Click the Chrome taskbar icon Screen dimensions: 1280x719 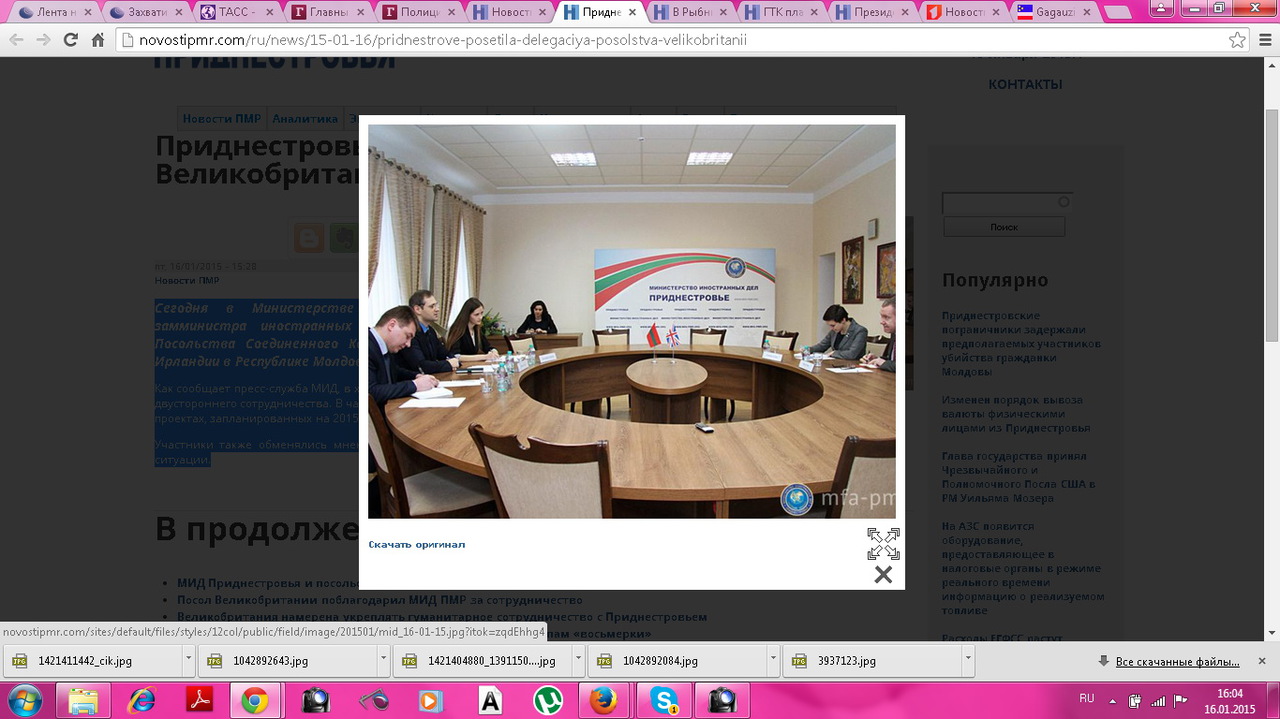[255, 700]
